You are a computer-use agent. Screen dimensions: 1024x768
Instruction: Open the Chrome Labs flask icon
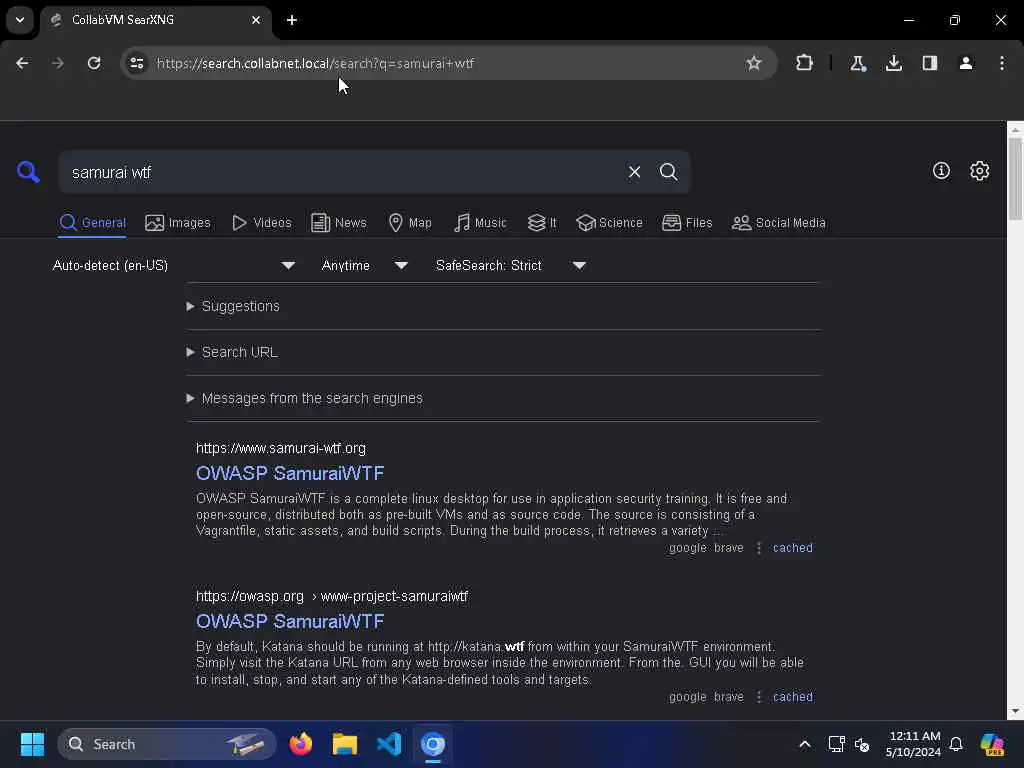[857, 63]
